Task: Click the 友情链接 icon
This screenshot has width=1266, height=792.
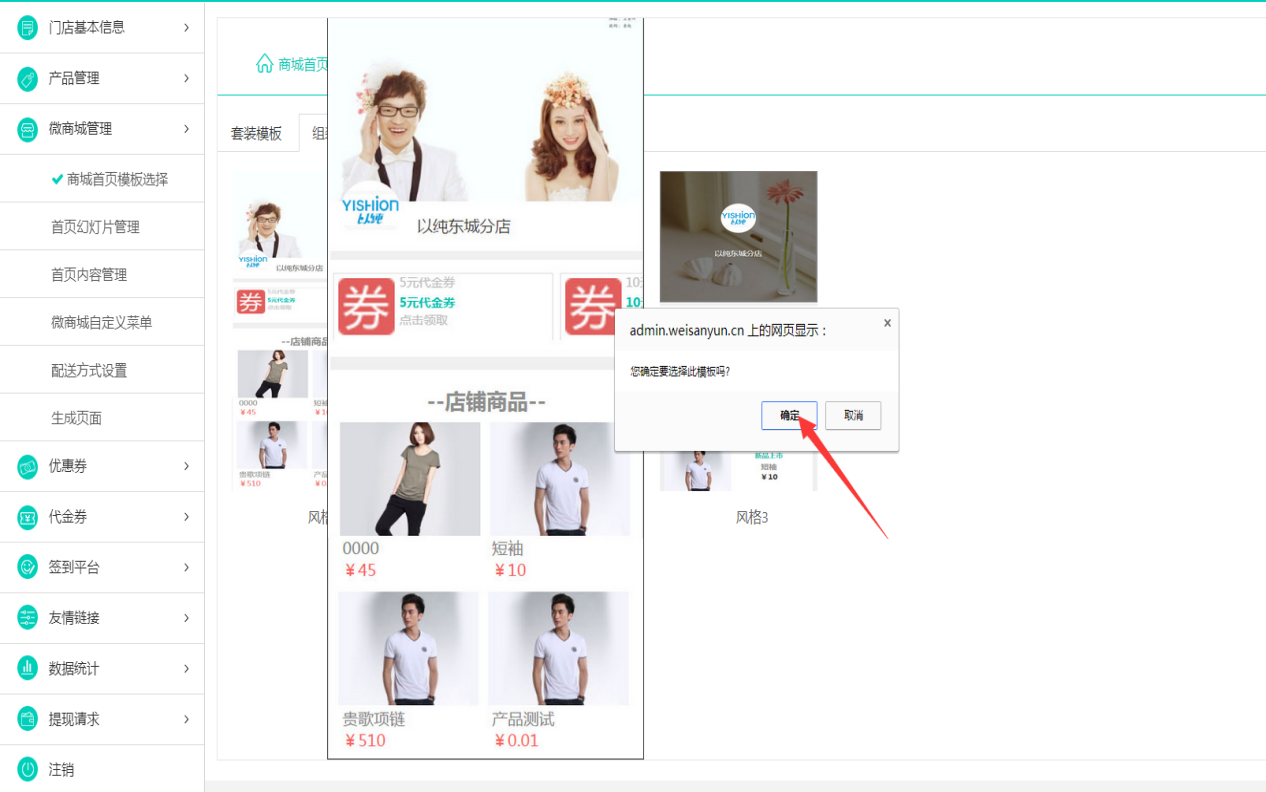Action: pyautogui.click(x=28, y=618)
